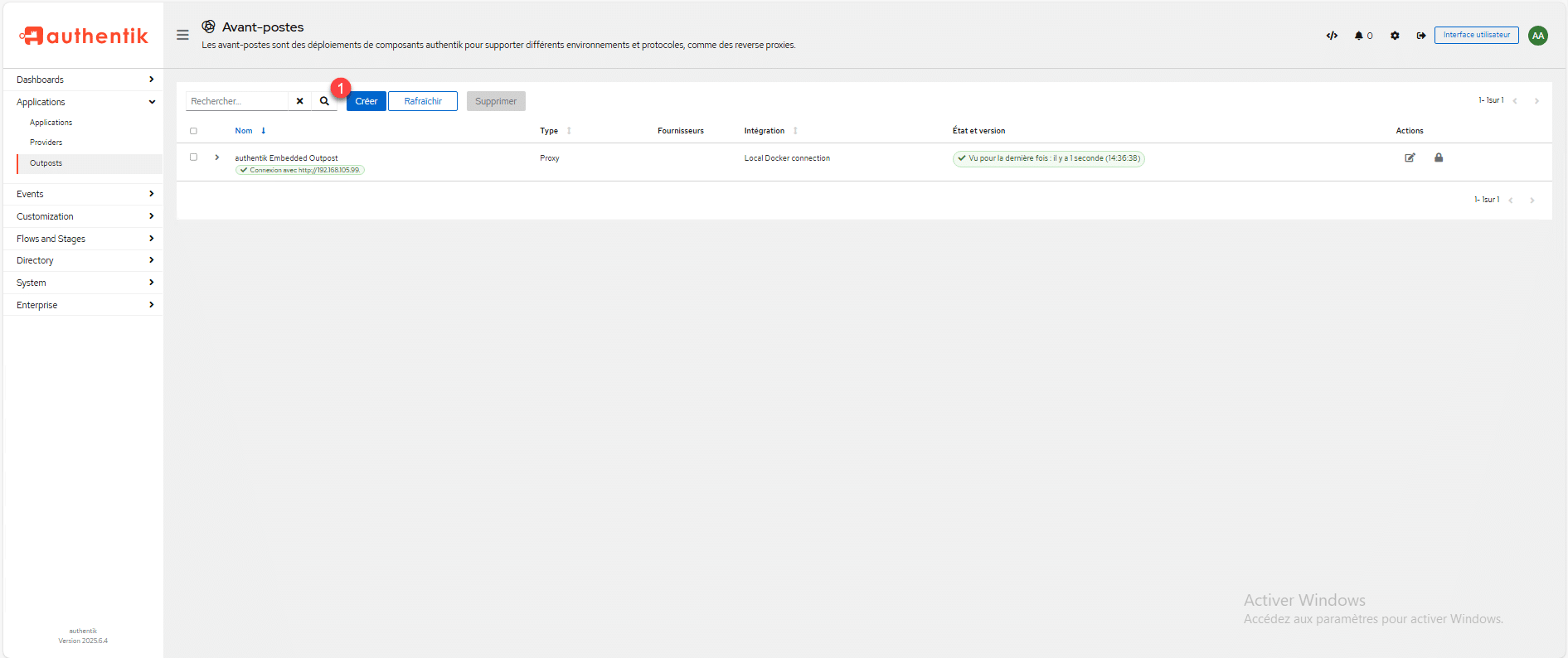1568x658 pixels.
Task: Clear search with the X icon
Action: 300,101
